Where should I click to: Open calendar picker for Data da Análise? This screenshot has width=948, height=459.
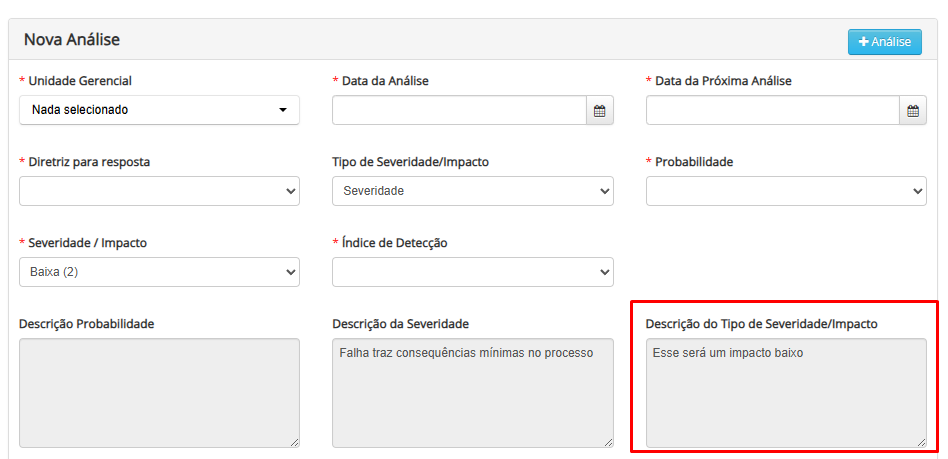[x=600, y=111]
